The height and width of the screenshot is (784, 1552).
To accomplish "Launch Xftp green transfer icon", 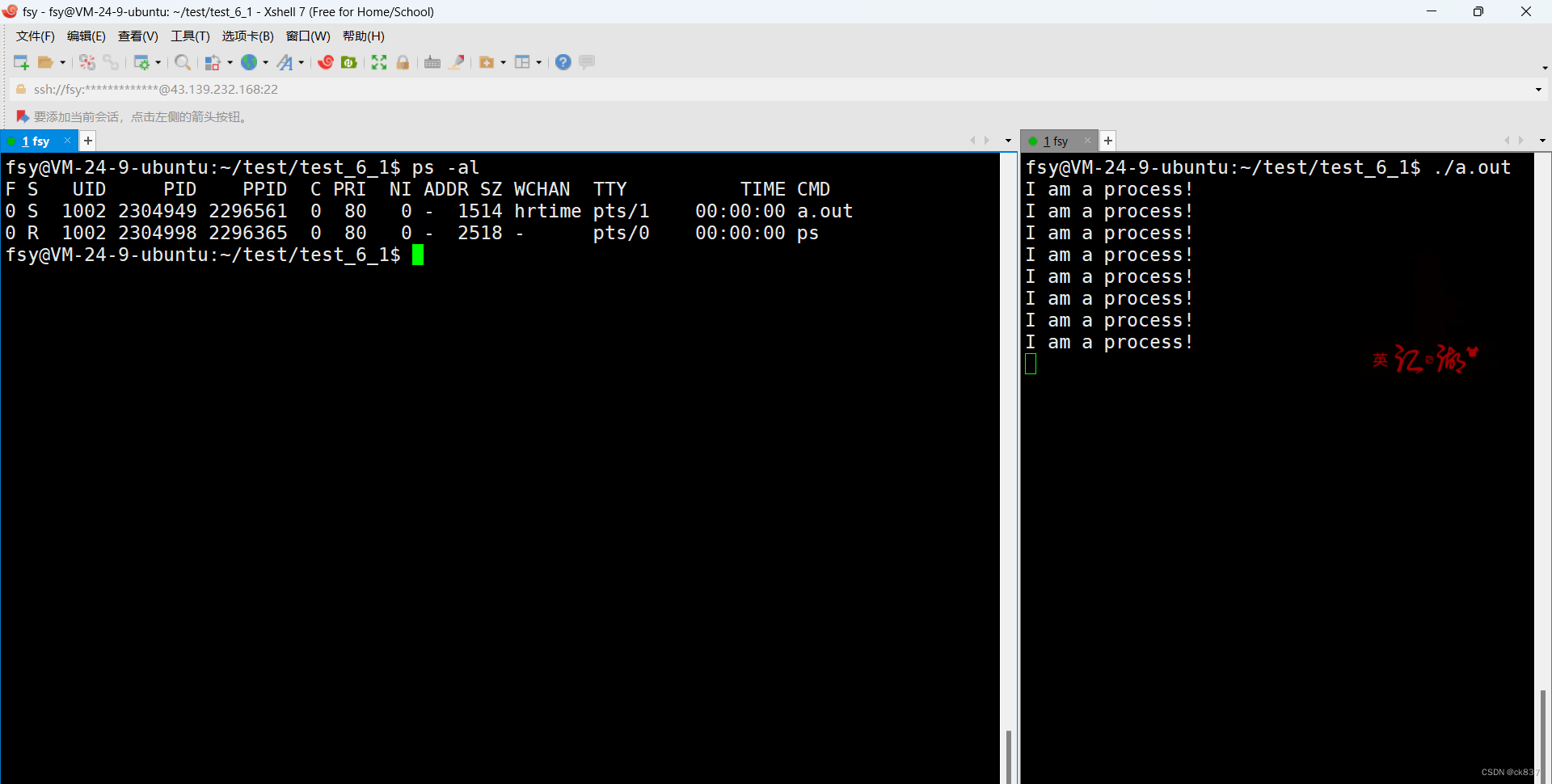I will 349,62.
